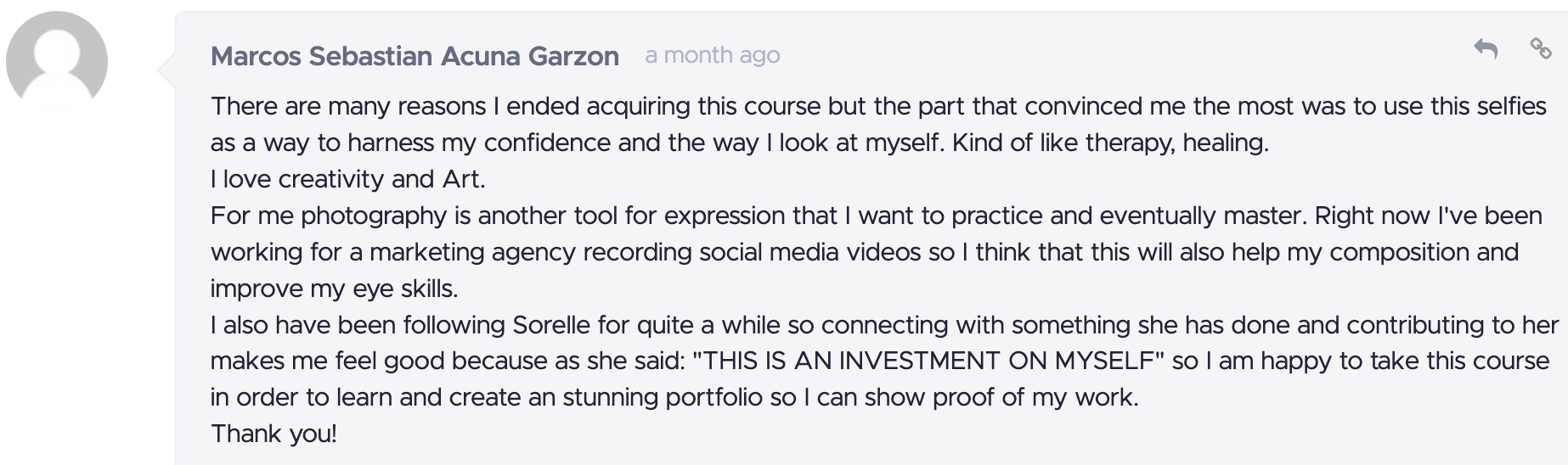The height and width of the screenshot is (465, 1568).
Task: Click the quoted "THIS IS AN INVESTMENT ON MYSELF" text
Action: click(928, 361)
